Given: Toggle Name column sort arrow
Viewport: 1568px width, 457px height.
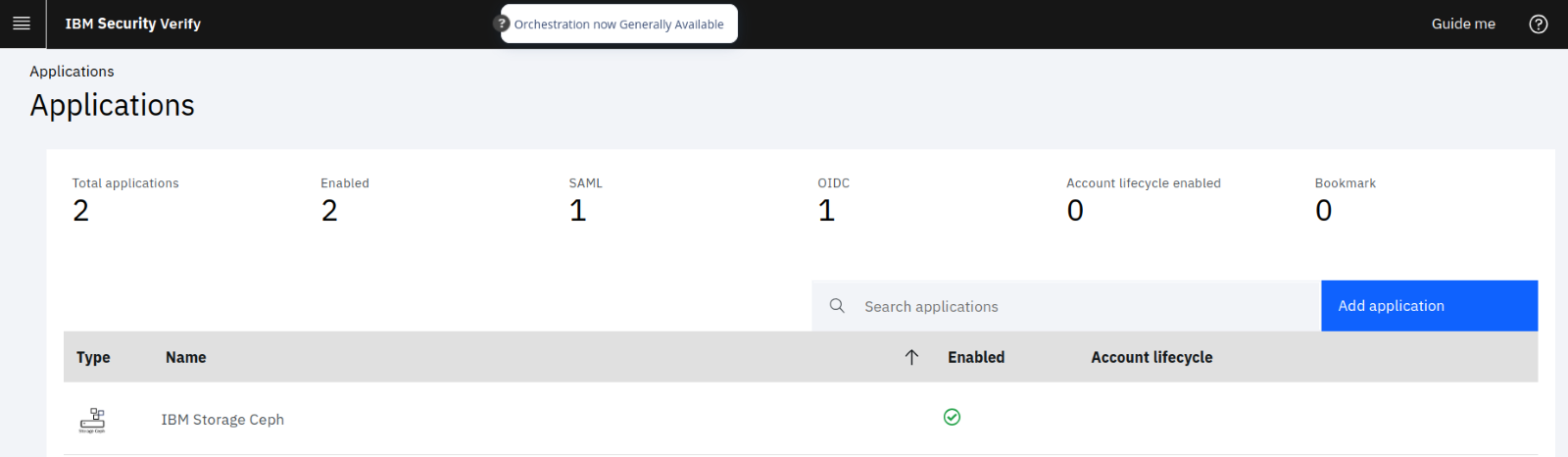Looking at the screenshot, I should tap(911, 357).
